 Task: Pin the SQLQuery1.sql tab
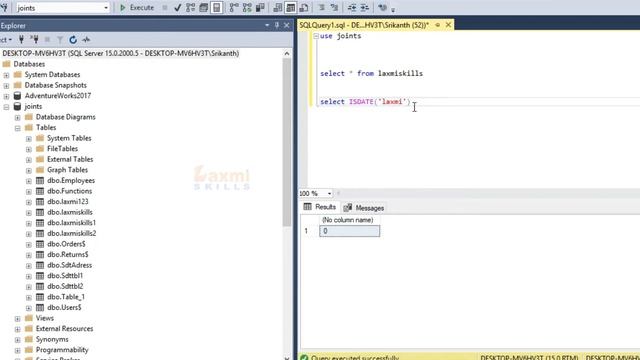click(x=438, y=25)
